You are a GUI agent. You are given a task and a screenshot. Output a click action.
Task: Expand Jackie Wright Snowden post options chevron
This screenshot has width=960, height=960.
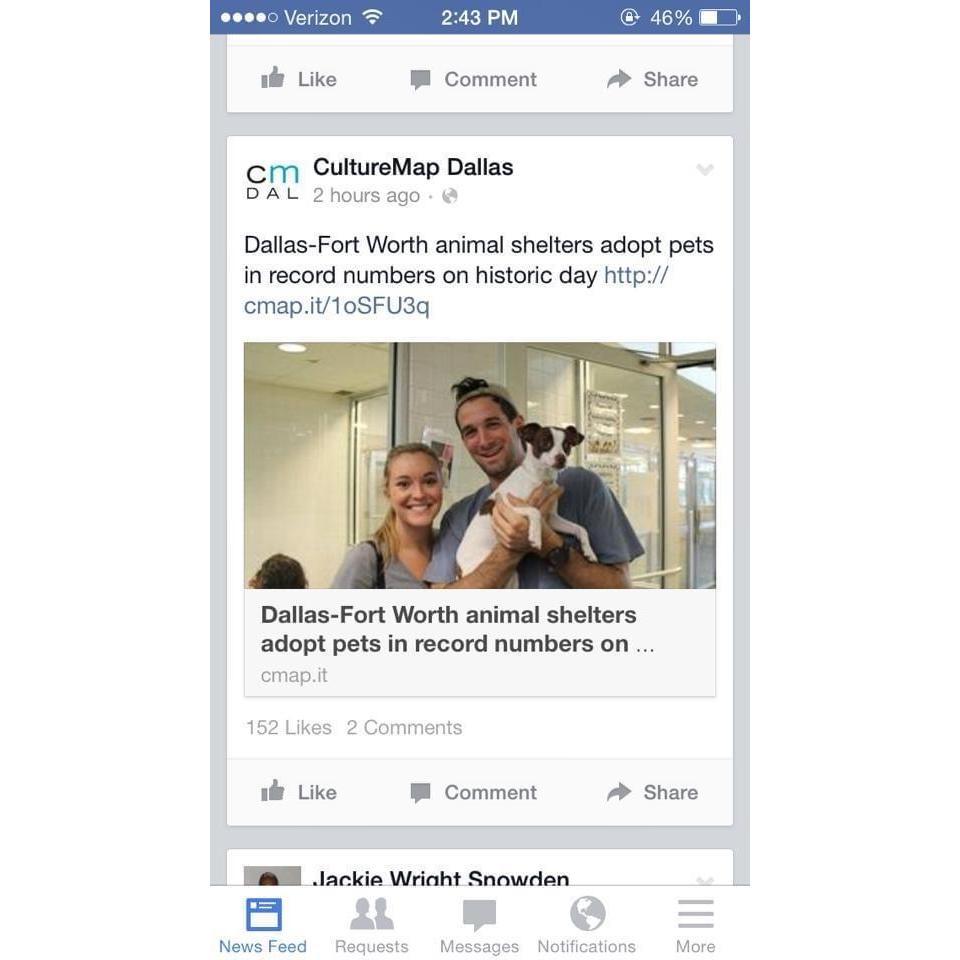click(x=705, y=880)
